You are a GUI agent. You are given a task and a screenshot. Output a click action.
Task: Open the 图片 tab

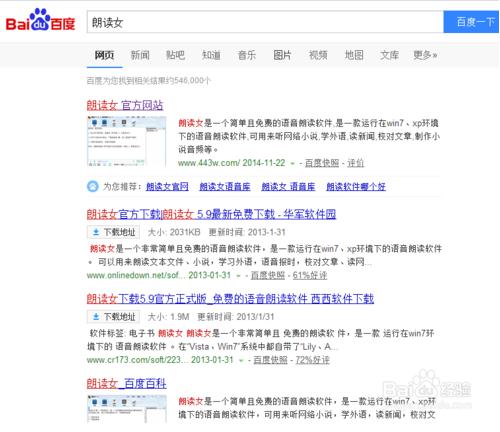pos(282,55)
